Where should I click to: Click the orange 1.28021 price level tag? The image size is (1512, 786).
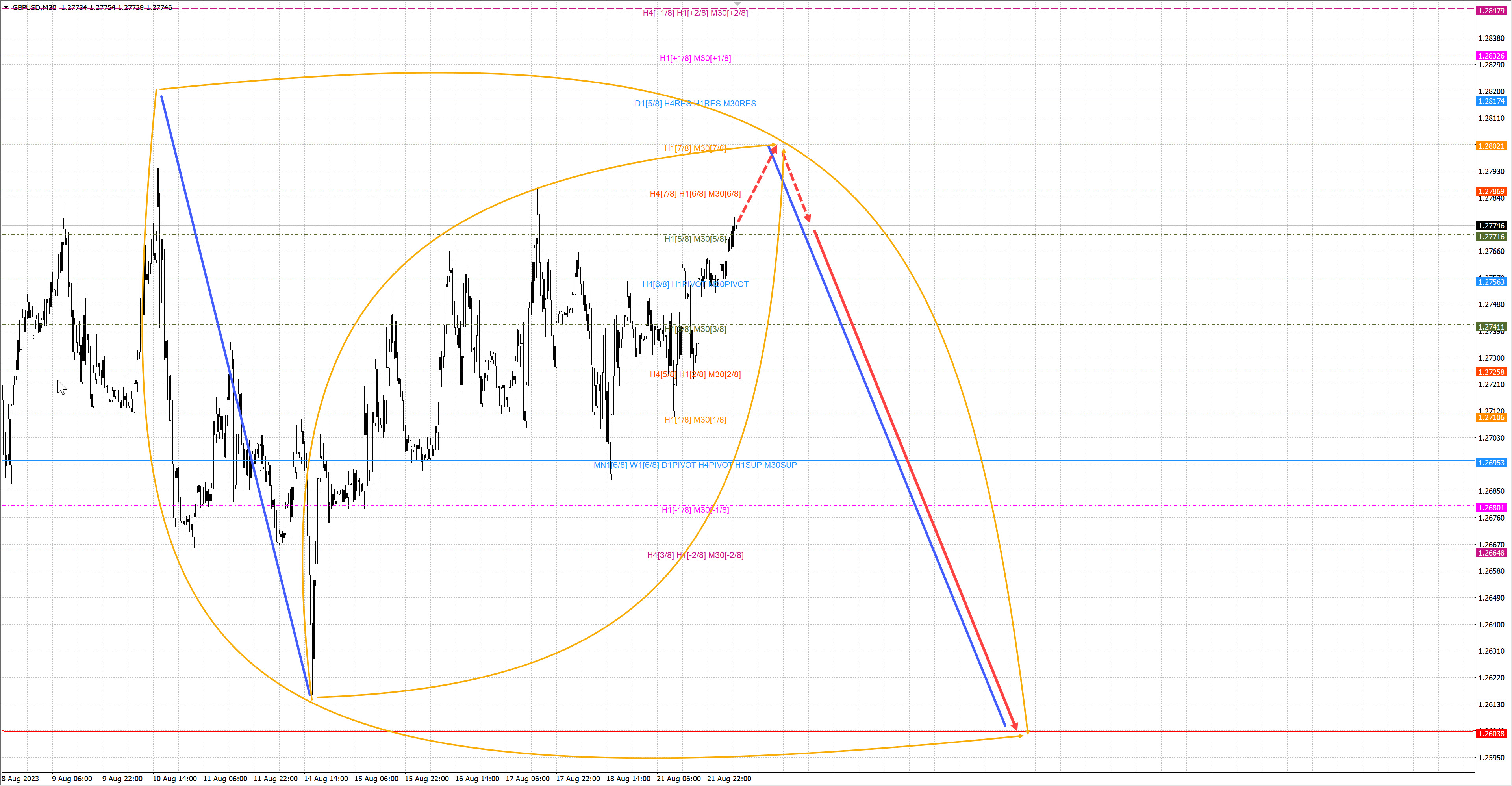tap(1491, 146)
